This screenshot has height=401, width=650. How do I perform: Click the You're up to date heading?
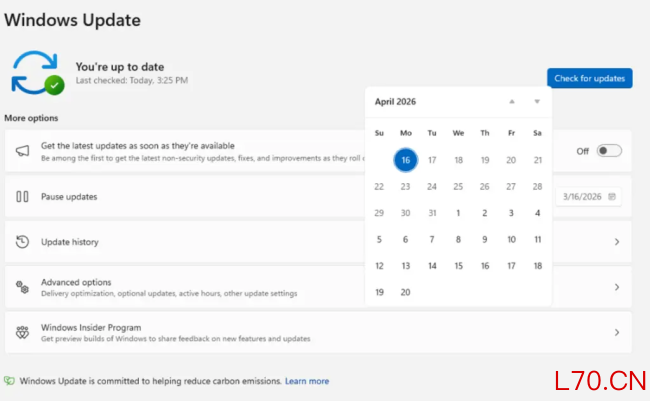120,67
